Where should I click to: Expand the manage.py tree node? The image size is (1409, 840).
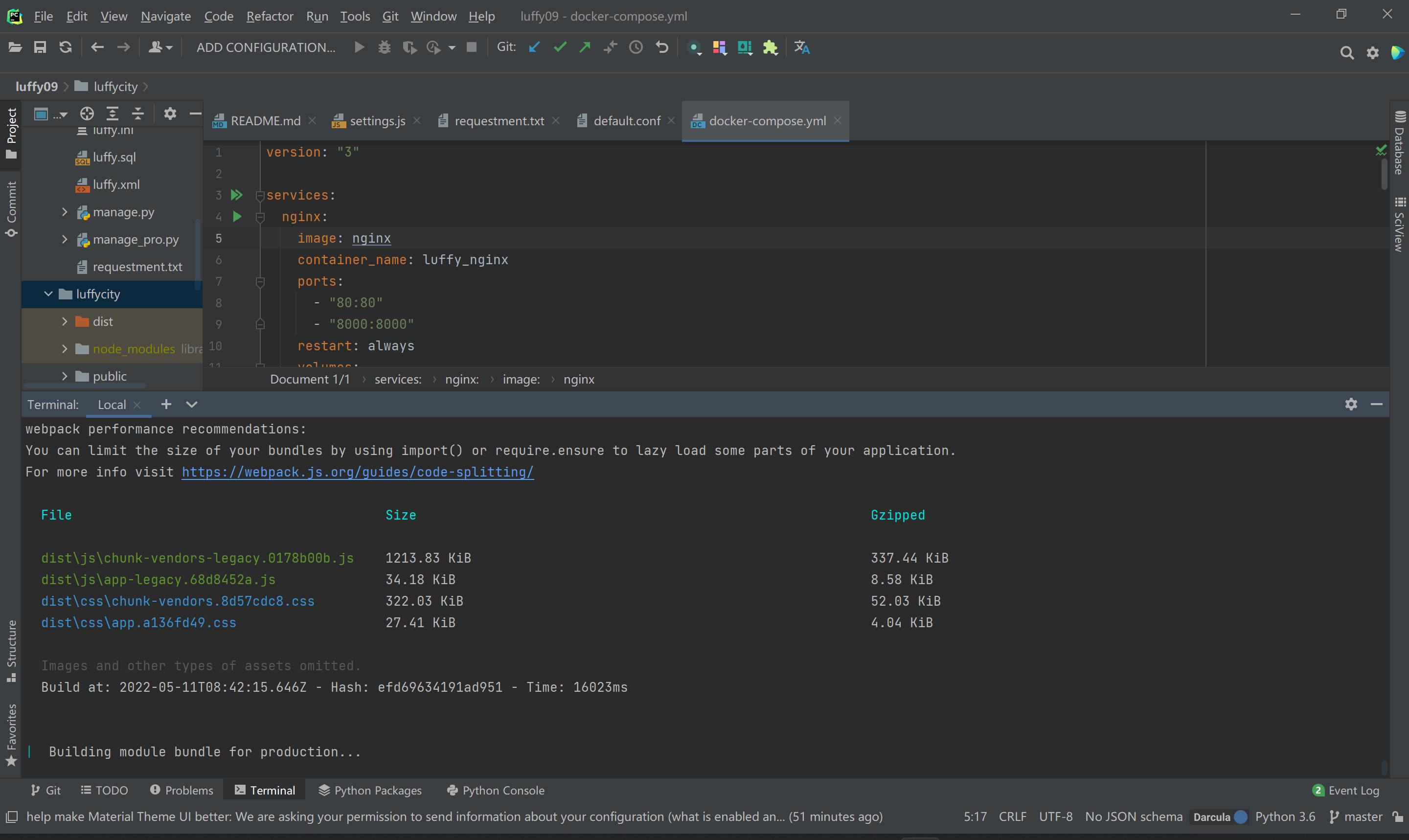click(65, 212)
